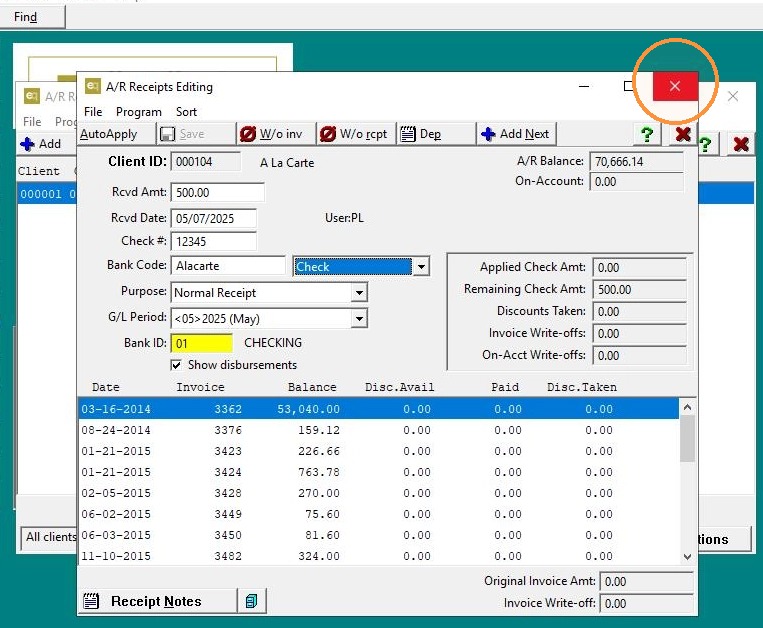This screenshot has height=628, width=763.
Task: Click the W/o inv write-off button
Action: (276, 134)
